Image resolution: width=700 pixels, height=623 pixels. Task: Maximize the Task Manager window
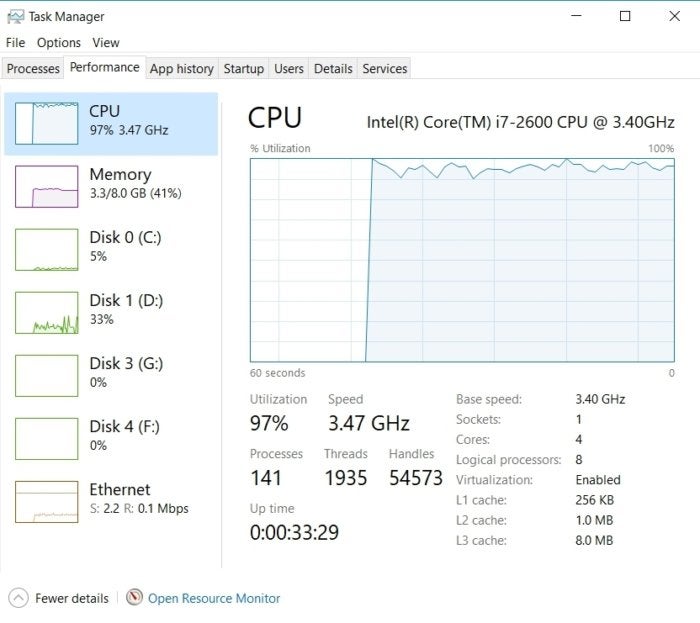625,17
